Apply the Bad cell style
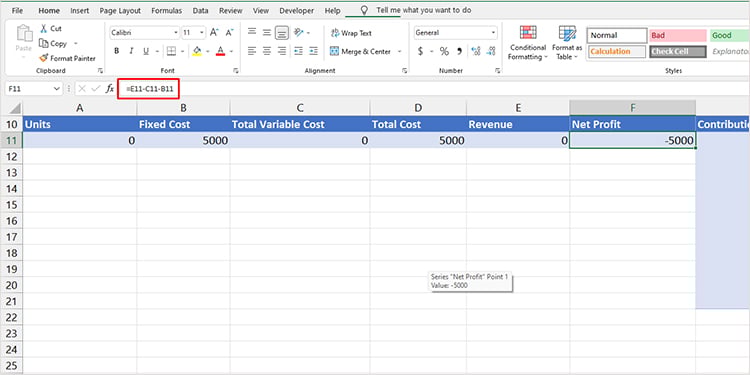Image resolution: width=750 pixels, height=375 pixels. coord(677,35)
